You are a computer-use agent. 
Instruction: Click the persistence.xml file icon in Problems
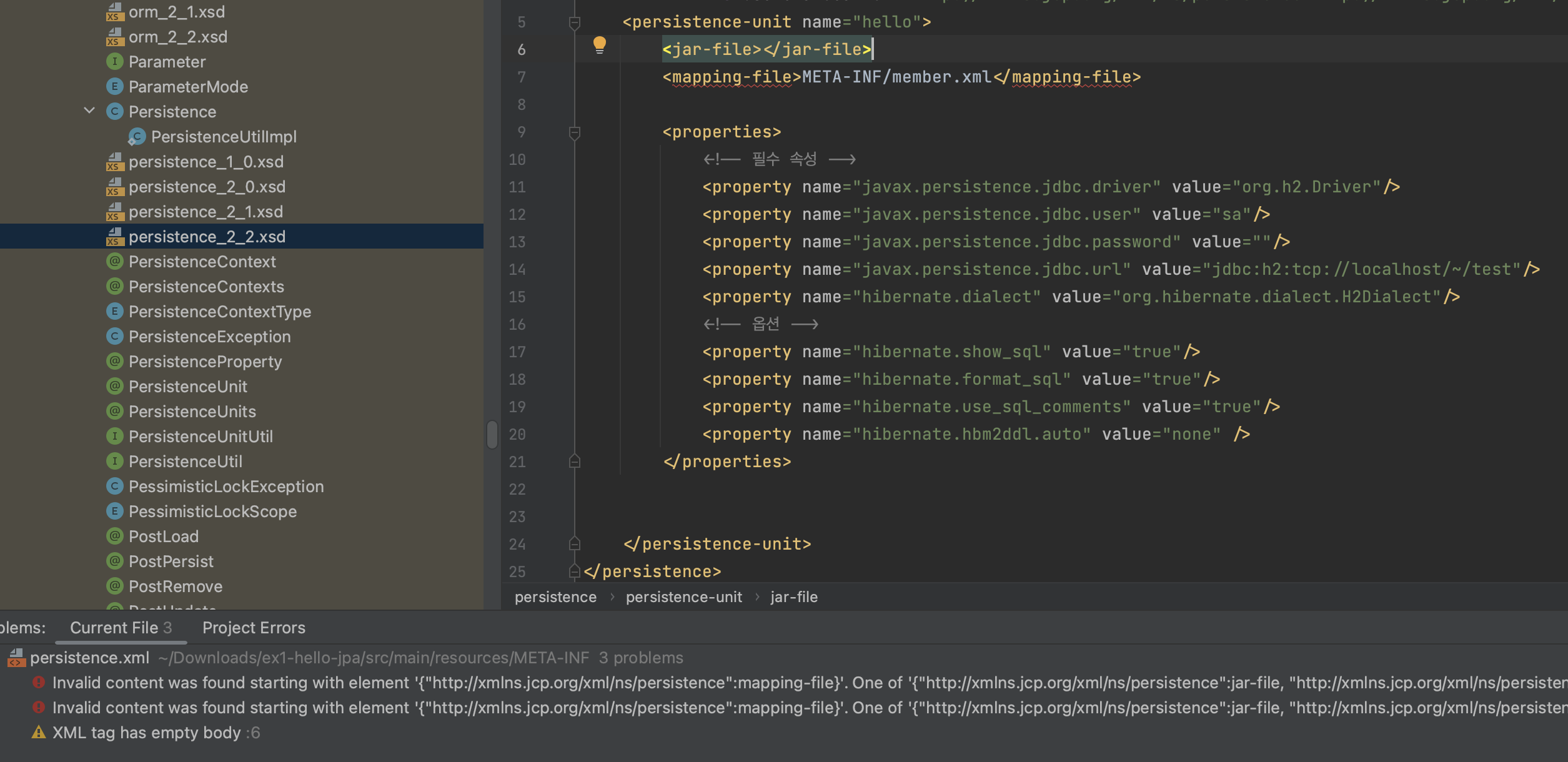16,658
